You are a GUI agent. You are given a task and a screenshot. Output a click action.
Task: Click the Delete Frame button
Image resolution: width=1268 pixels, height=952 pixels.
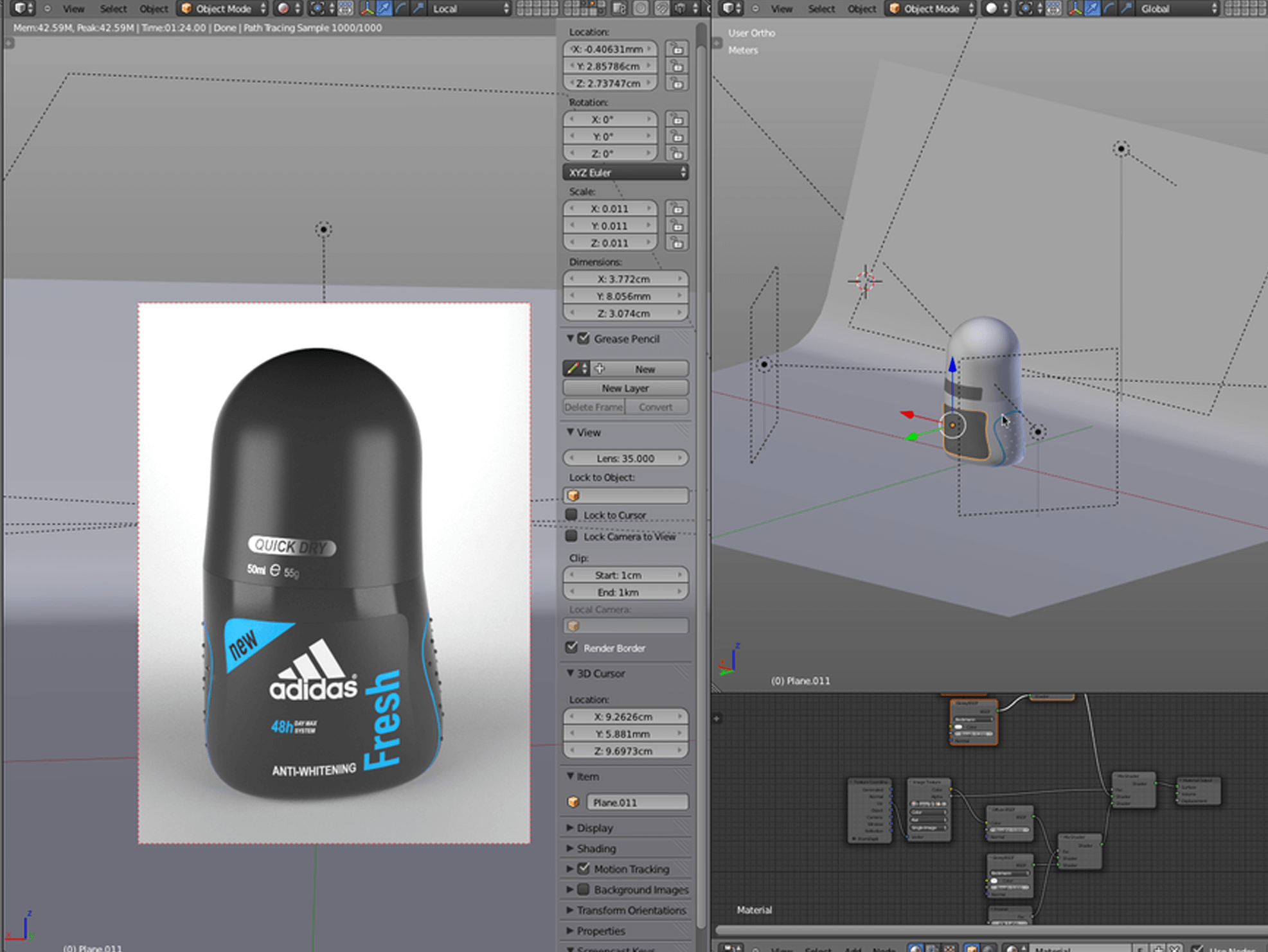coord(594,407)
